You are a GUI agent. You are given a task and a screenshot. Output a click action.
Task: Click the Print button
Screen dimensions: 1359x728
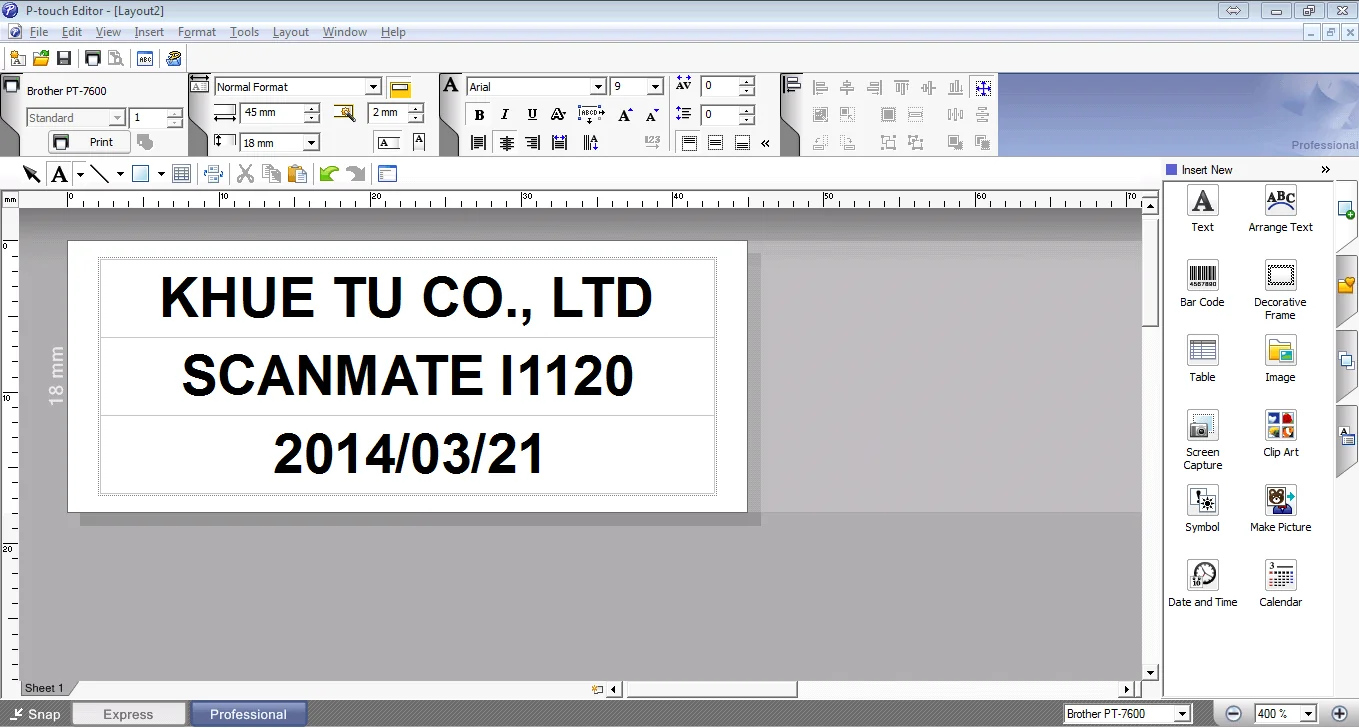[x=89, y=142]
